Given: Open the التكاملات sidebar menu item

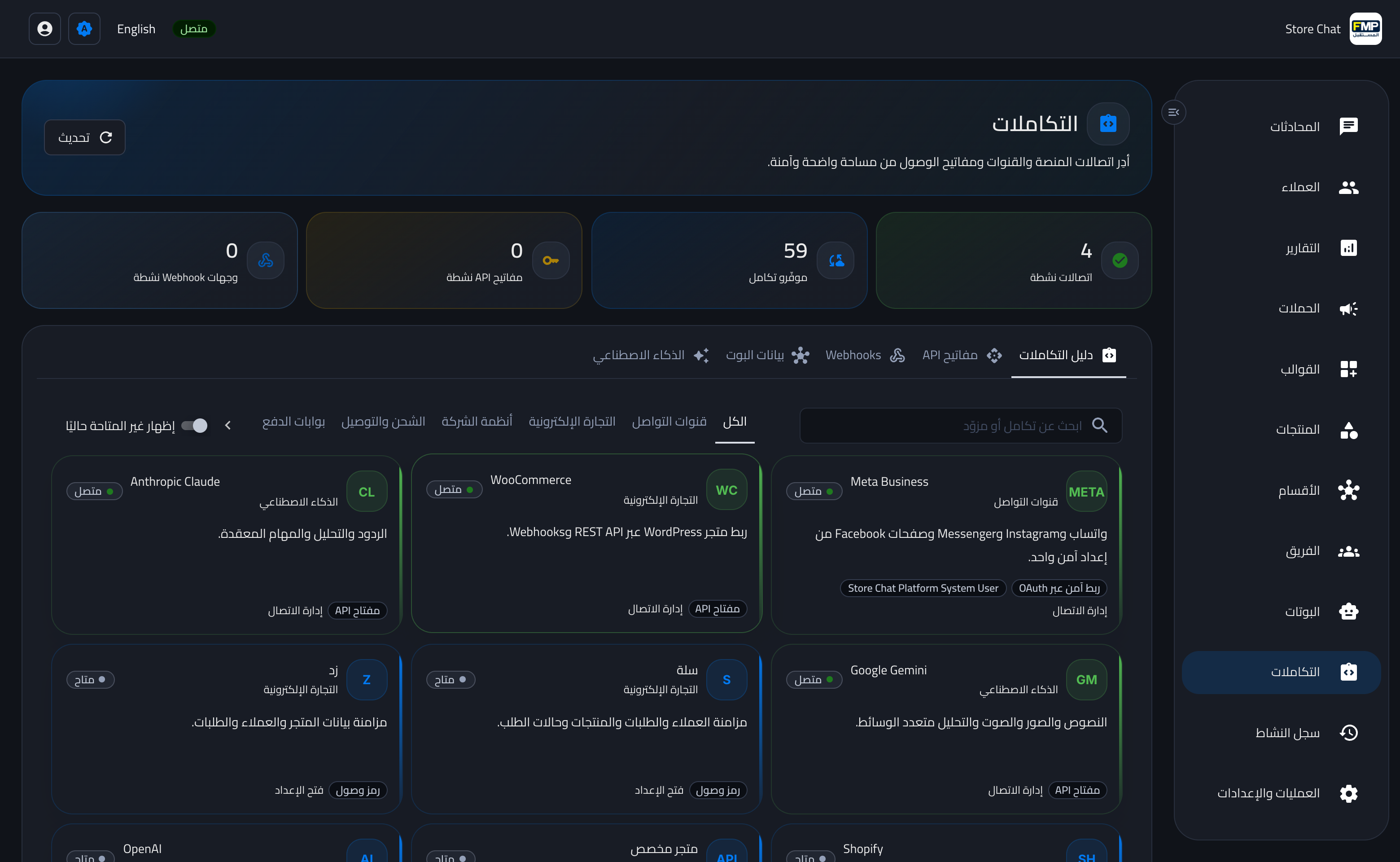Looking at the screenshot, I should click(x=1281, y=672).
